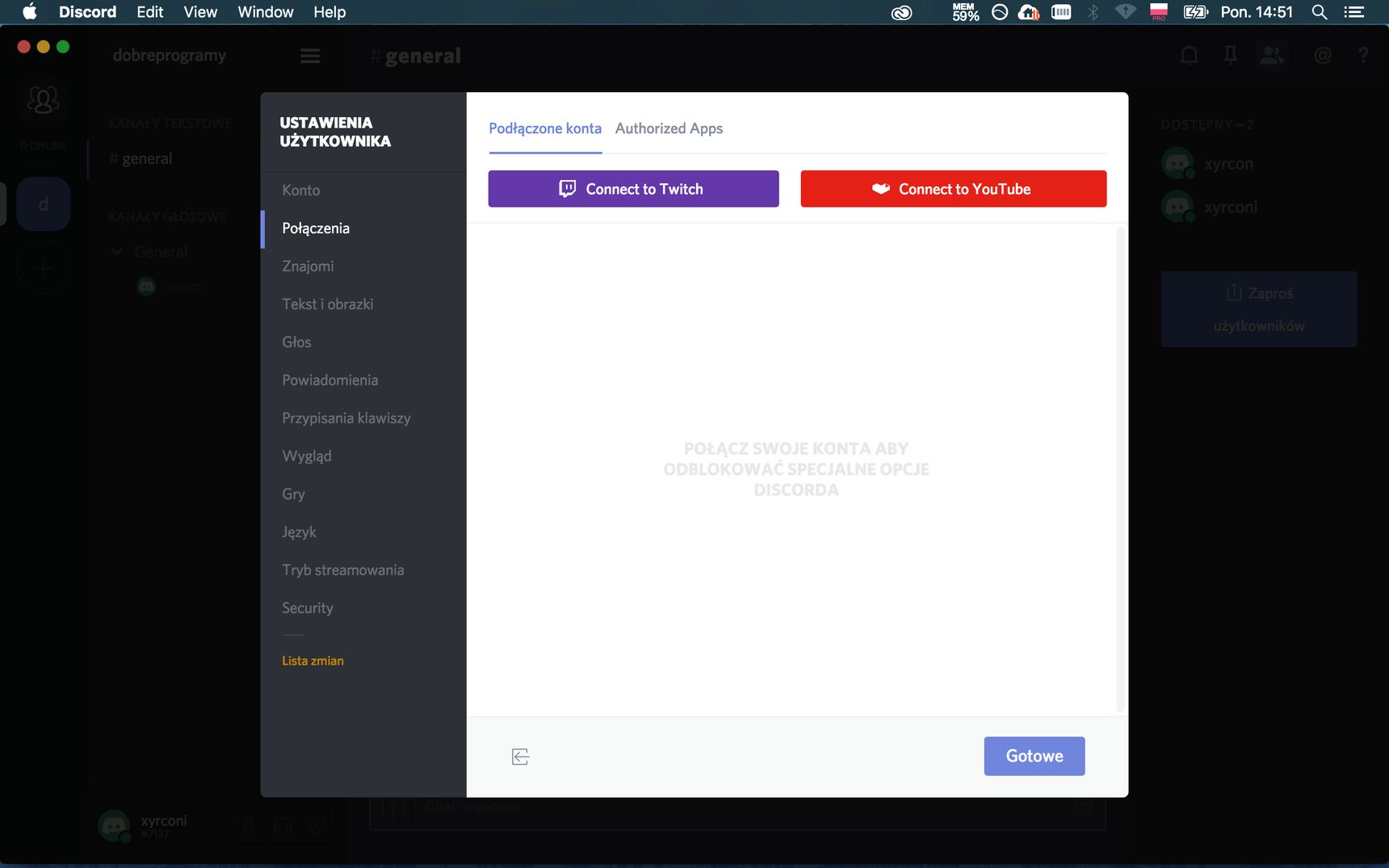Click the friends home icon in the server list

(x=44, y=99)
